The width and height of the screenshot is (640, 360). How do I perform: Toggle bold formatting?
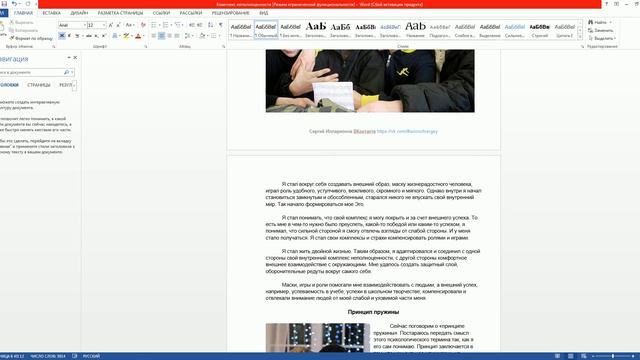pyautogui.click(x=62, y=36)
